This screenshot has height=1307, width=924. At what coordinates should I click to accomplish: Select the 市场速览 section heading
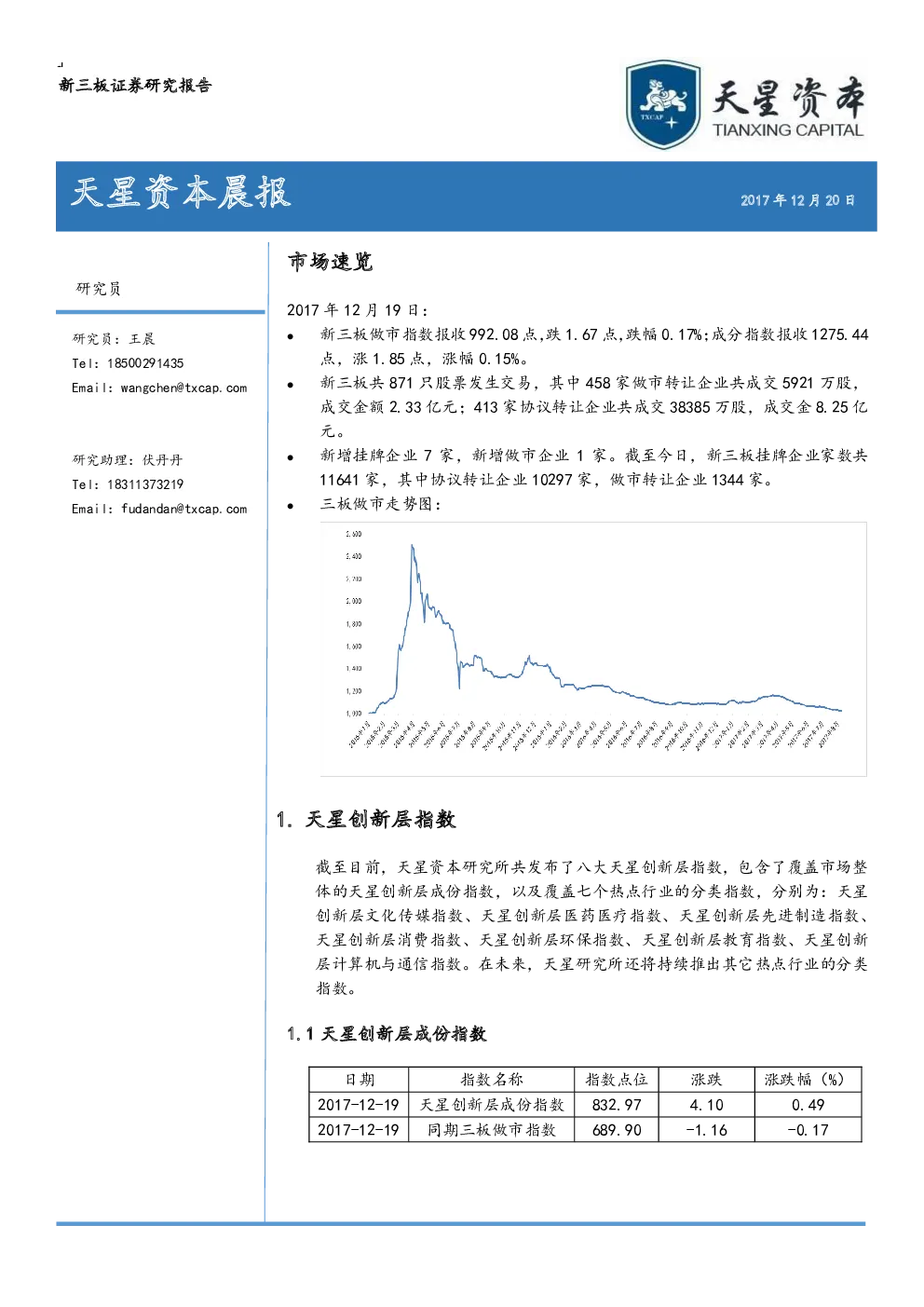coord(330,262)
